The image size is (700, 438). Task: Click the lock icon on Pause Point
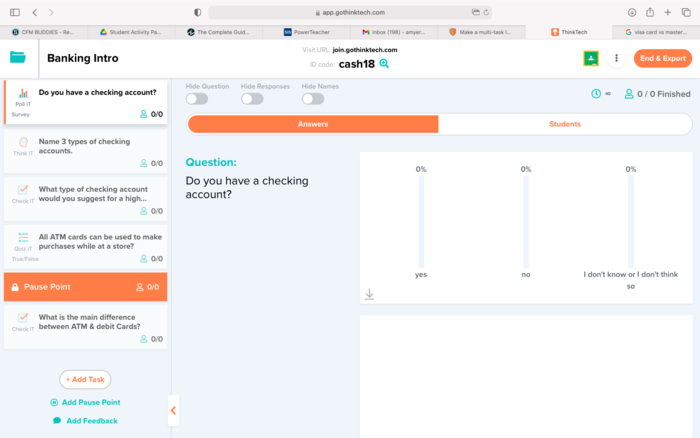(x=15, y=287)
